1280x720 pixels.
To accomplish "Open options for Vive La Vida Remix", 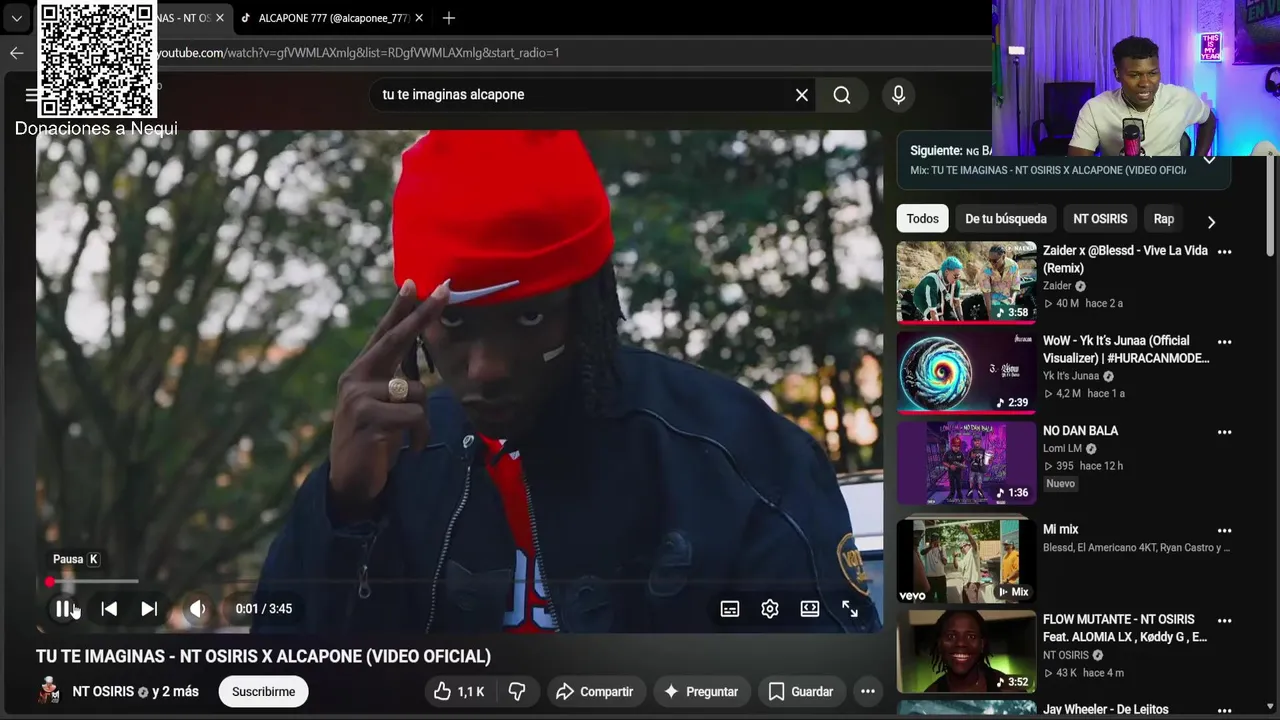I will coord(1224,252).
